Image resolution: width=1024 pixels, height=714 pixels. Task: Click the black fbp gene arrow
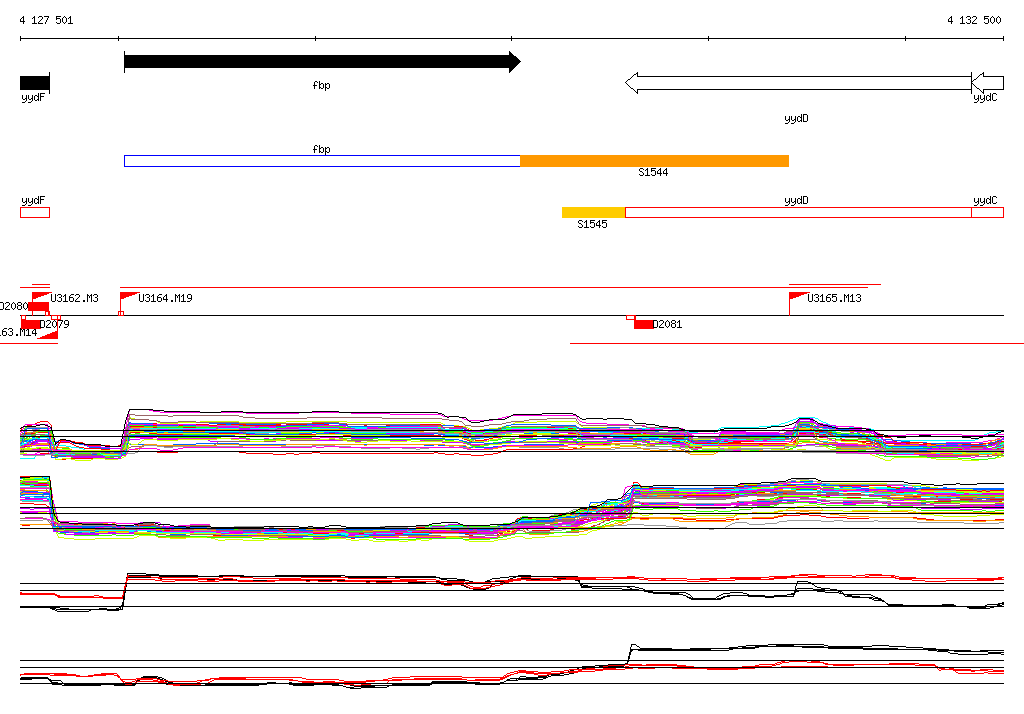pyautogui.click(x=322, y=62)
